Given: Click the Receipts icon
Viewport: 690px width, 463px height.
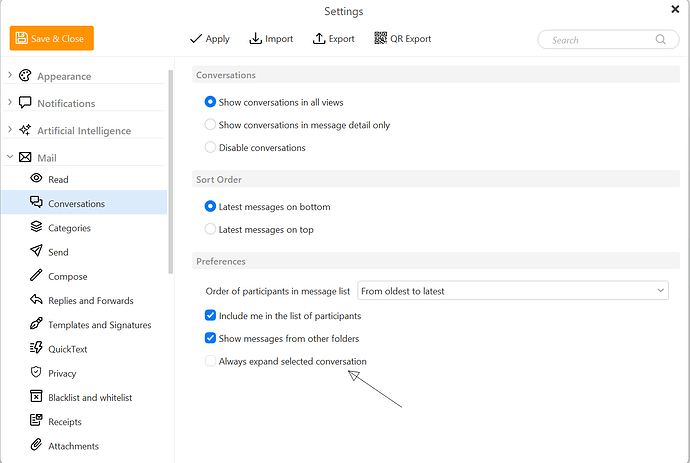Looking at the screenshot, I should click(x=36, y=420).
